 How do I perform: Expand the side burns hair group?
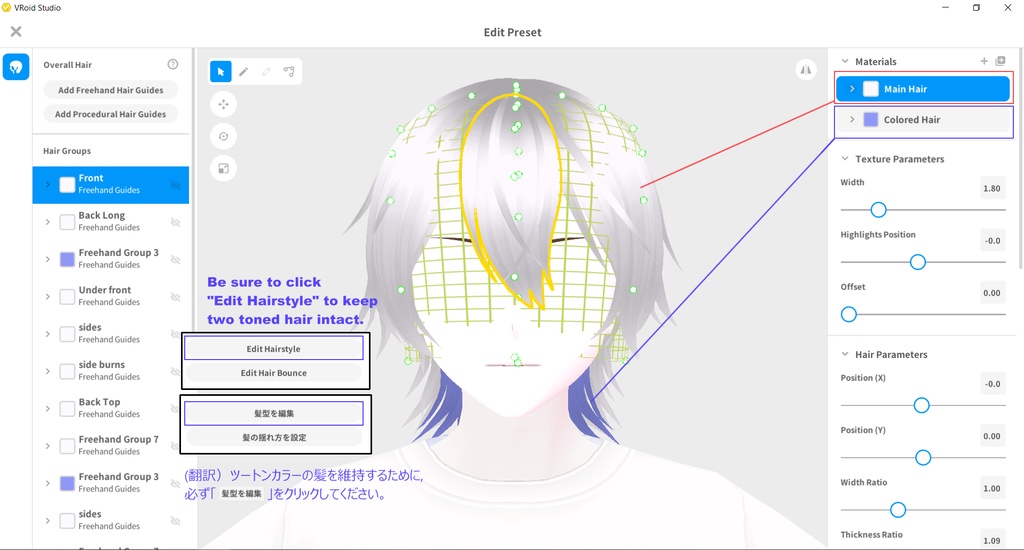click(47, 371)
